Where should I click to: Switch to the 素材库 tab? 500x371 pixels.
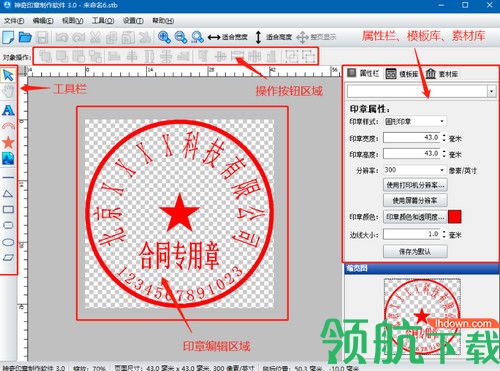coord(442,74)
